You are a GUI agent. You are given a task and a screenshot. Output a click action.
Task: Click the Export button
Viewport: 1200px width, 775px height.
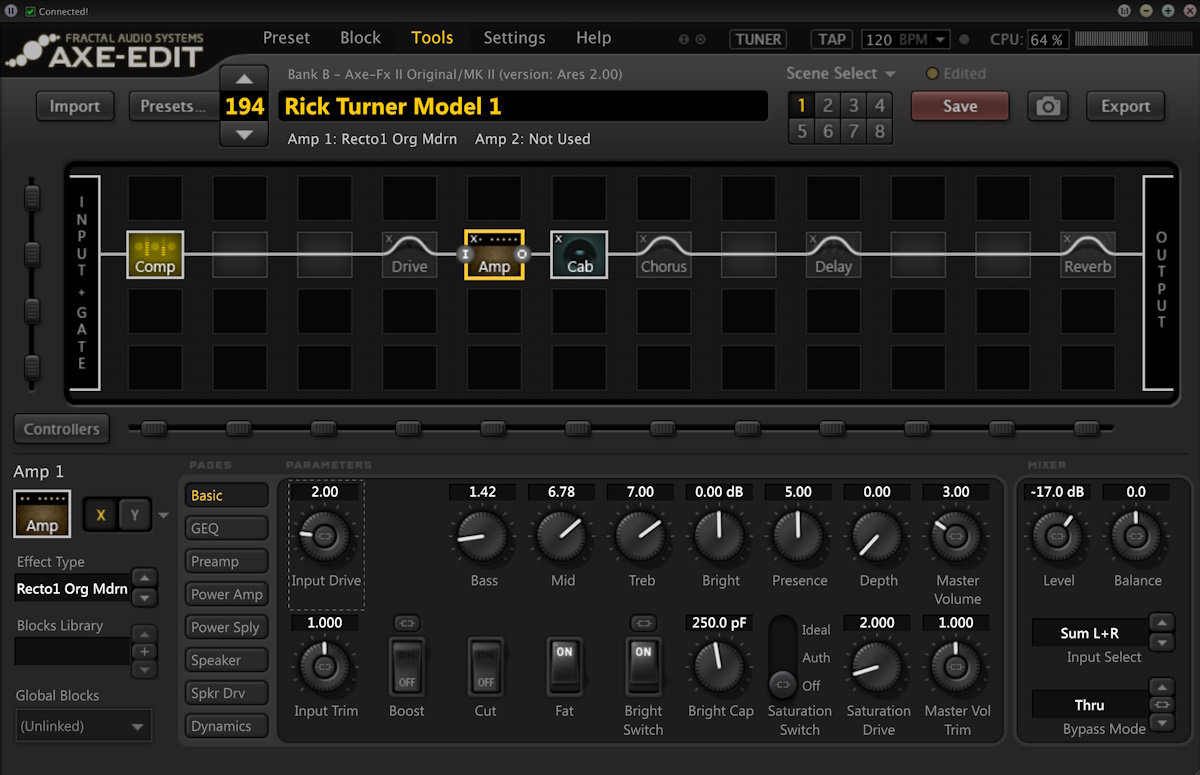tap(1126, 106)
